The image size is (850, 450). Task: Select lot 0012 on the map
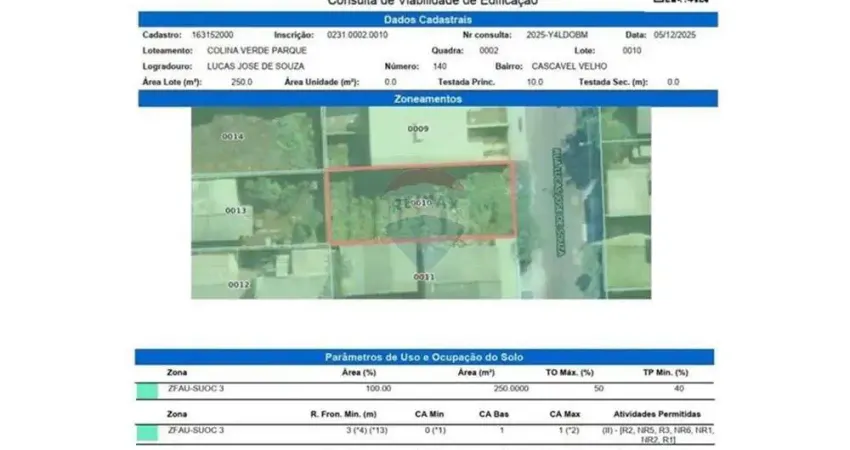(x=237, y=284)
